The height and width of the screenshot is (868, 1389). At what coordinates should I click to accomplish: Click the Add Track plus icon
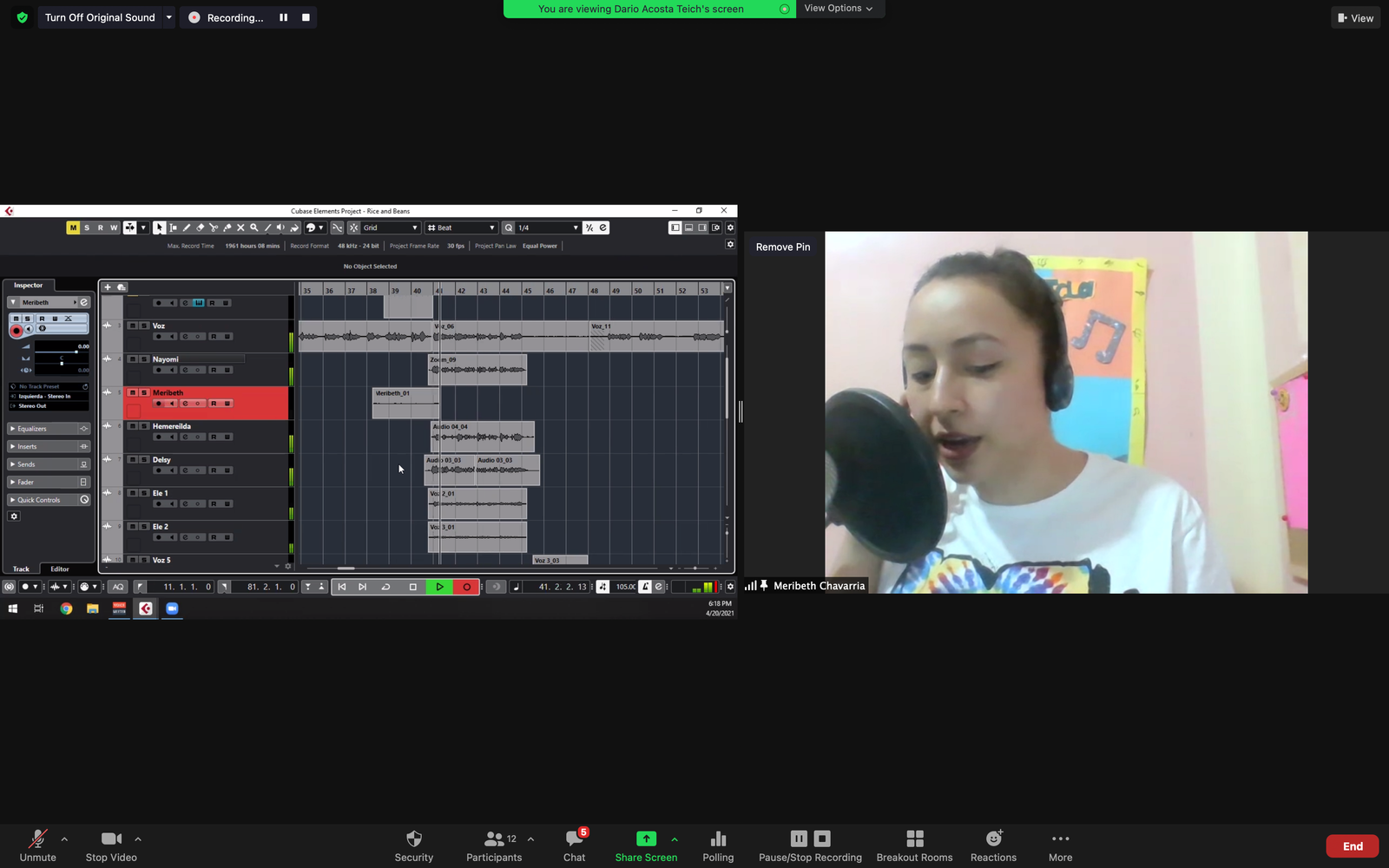[108, 287]
